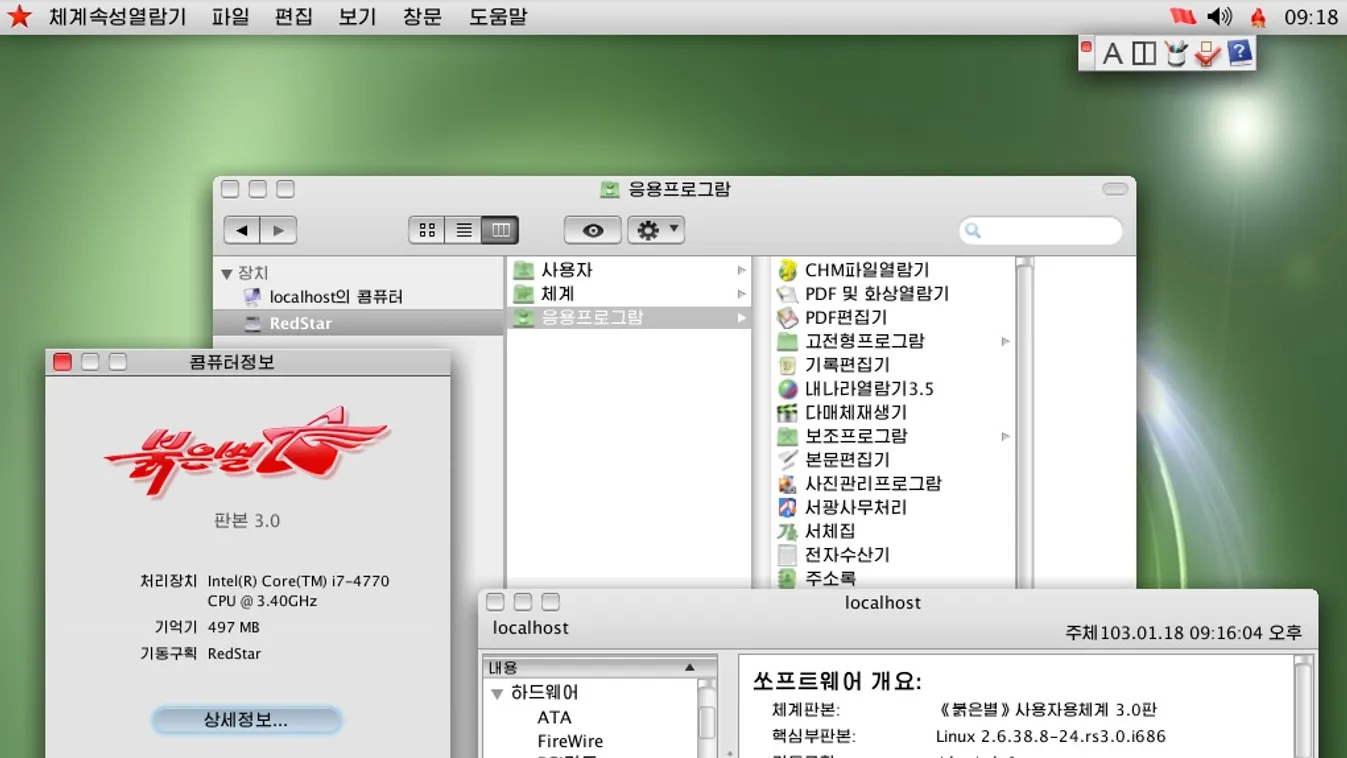This screenshot has width=1347, height=758.
Task: Click the eye quick-look button
Action: point(593,230)
